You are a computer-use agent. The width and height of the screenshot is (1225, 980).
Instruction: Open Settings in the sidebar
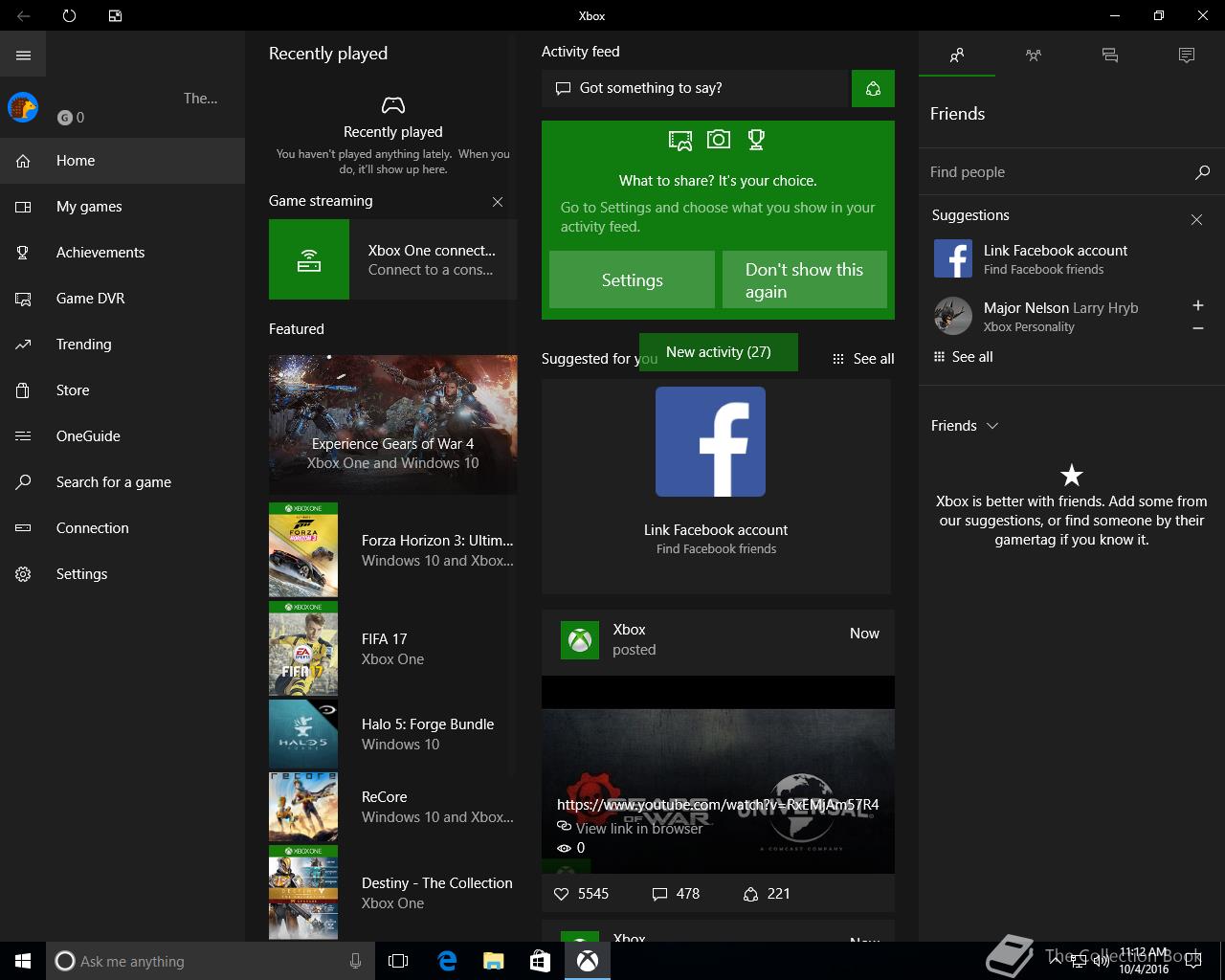click(122, 574)
